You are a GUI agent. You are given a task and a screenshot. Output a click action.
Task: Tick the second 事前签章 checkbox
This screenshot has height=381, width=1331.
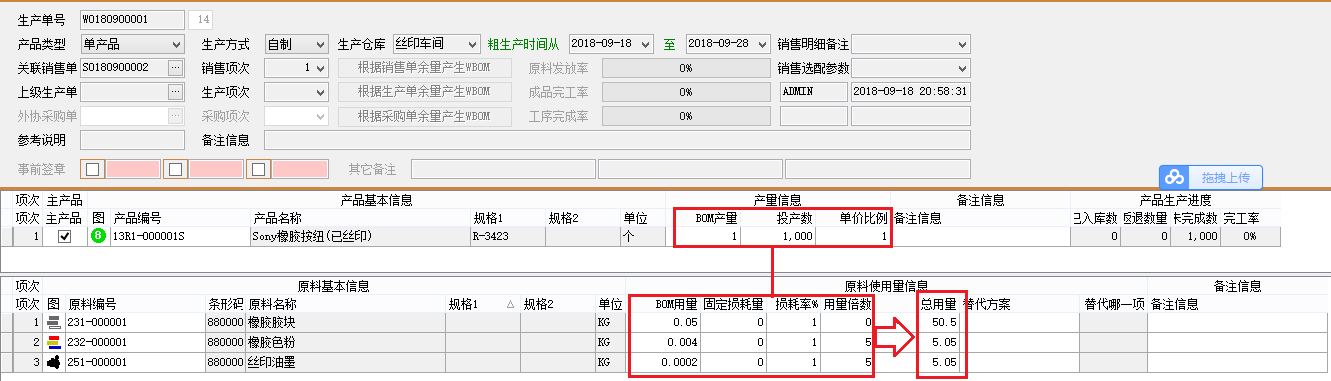pyautogui.click(x=175, y=169)
